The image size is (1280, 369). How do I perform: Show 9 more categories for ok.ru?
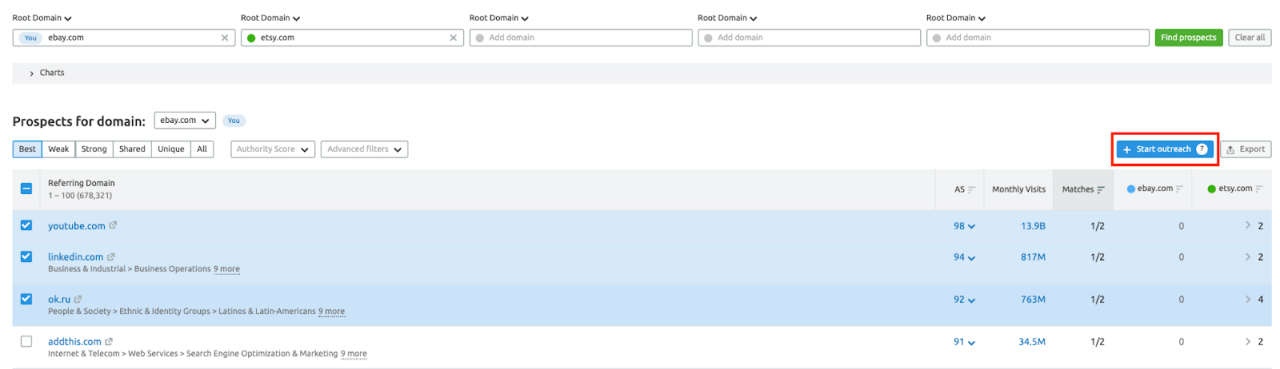pos(331,311)
